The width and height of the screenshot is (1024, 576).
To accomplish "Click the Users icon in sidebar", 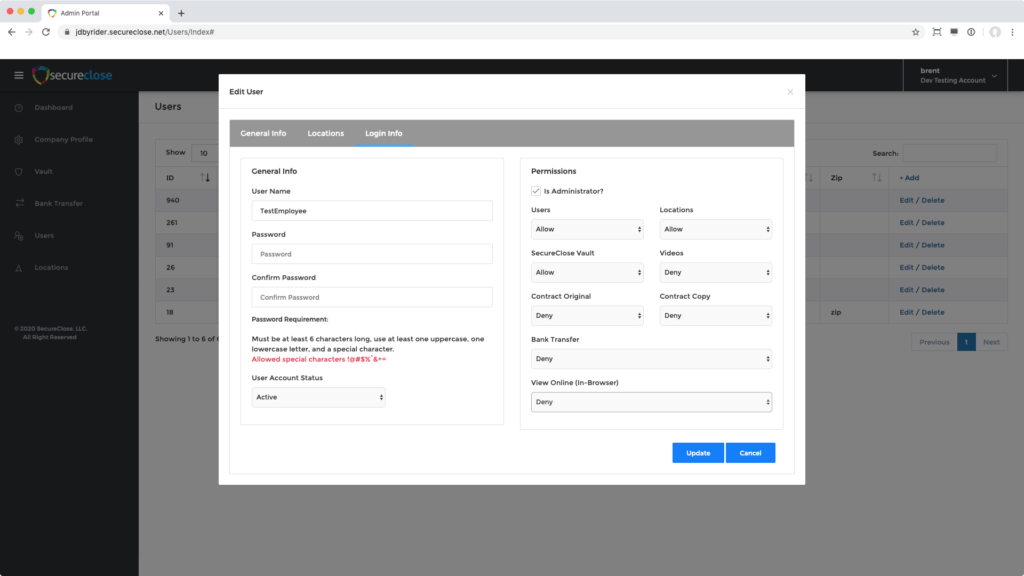I will point(19,236).
